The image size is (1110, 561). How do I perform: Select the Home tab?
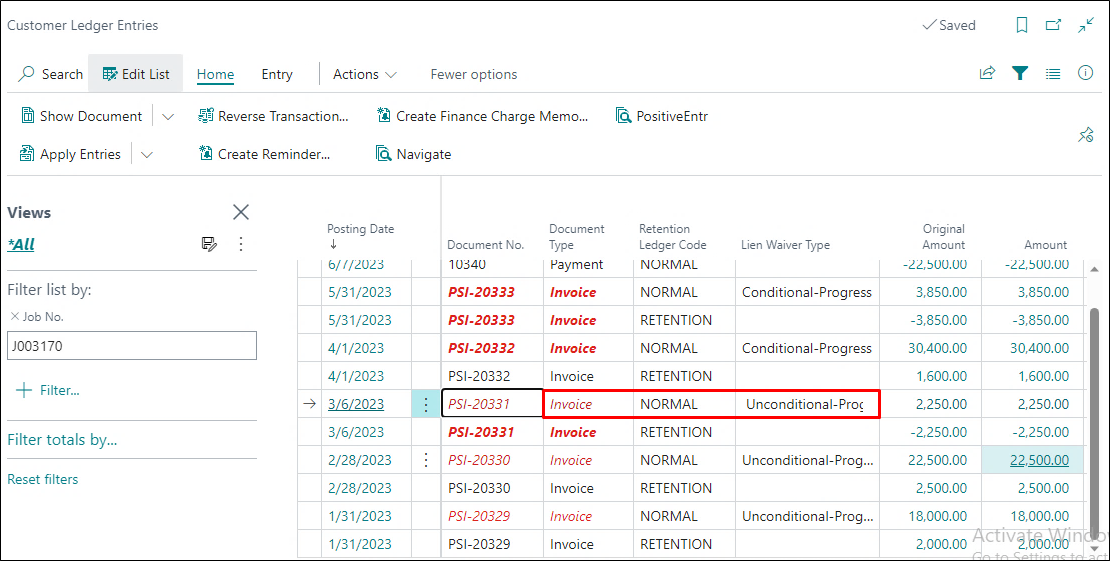[215, 74]
